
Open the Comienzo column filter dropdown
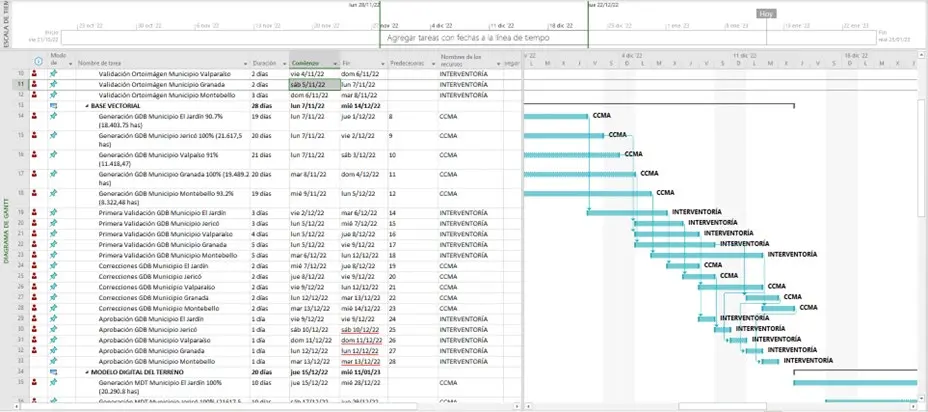pos(334,62)
